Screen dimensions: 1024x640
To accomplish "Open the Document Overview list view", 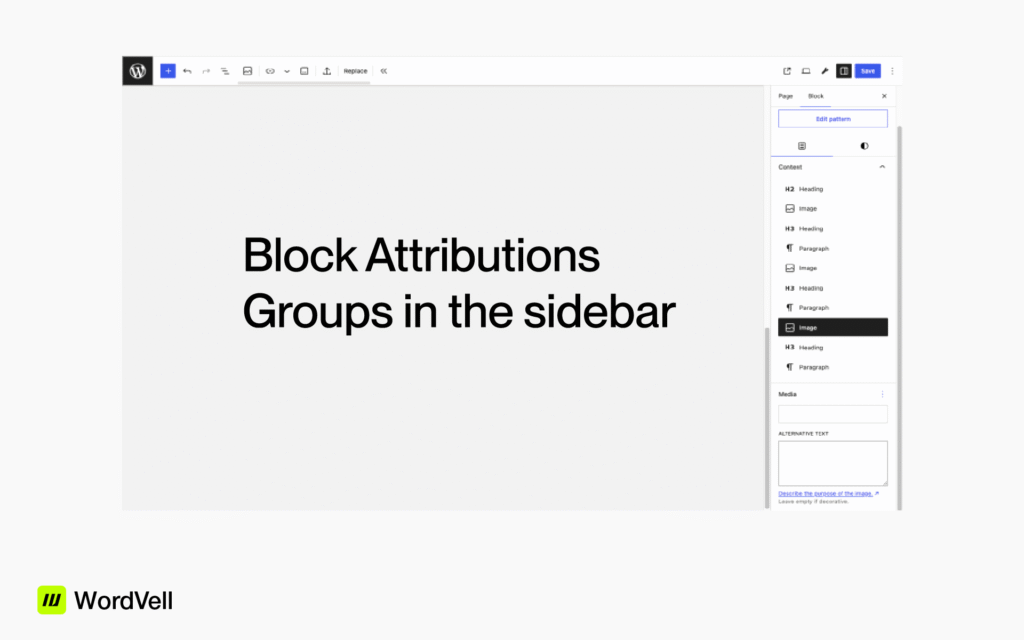I will (225, 71).
